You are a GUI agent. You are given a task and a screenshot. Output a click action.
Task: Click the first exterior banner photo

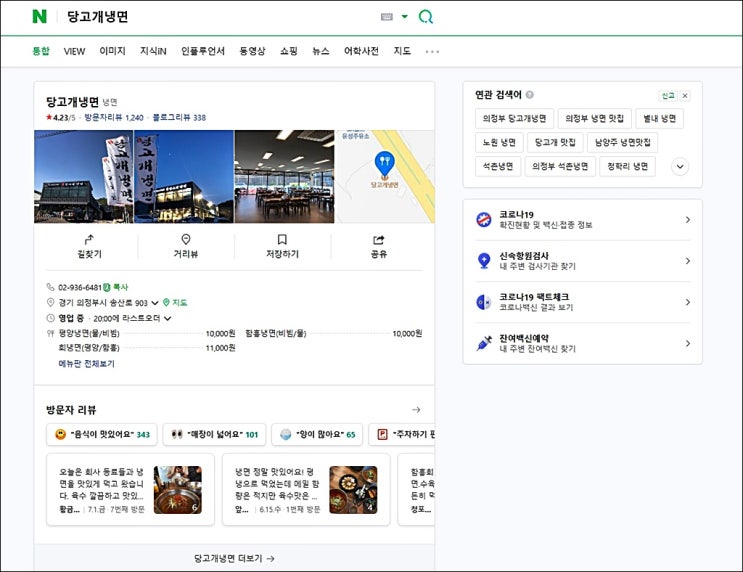84,176
